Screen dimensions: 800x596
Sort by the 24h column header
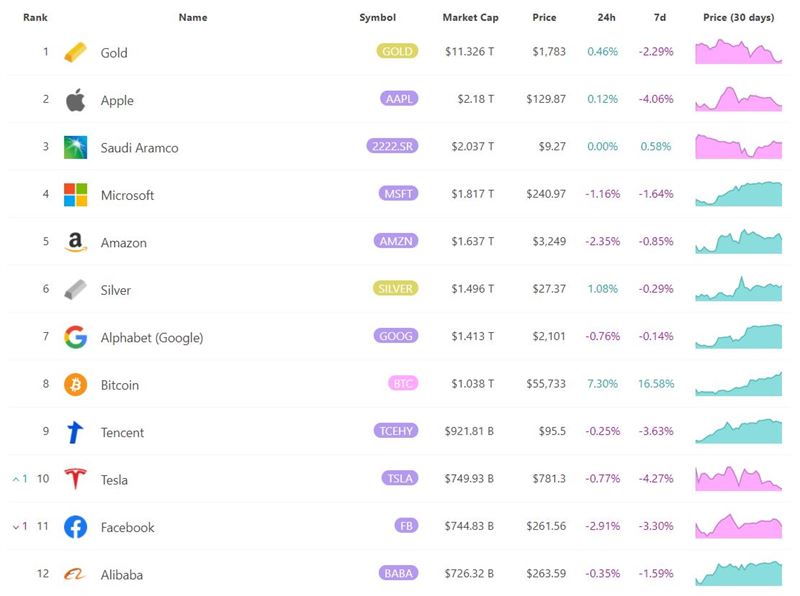click(607, 17)
